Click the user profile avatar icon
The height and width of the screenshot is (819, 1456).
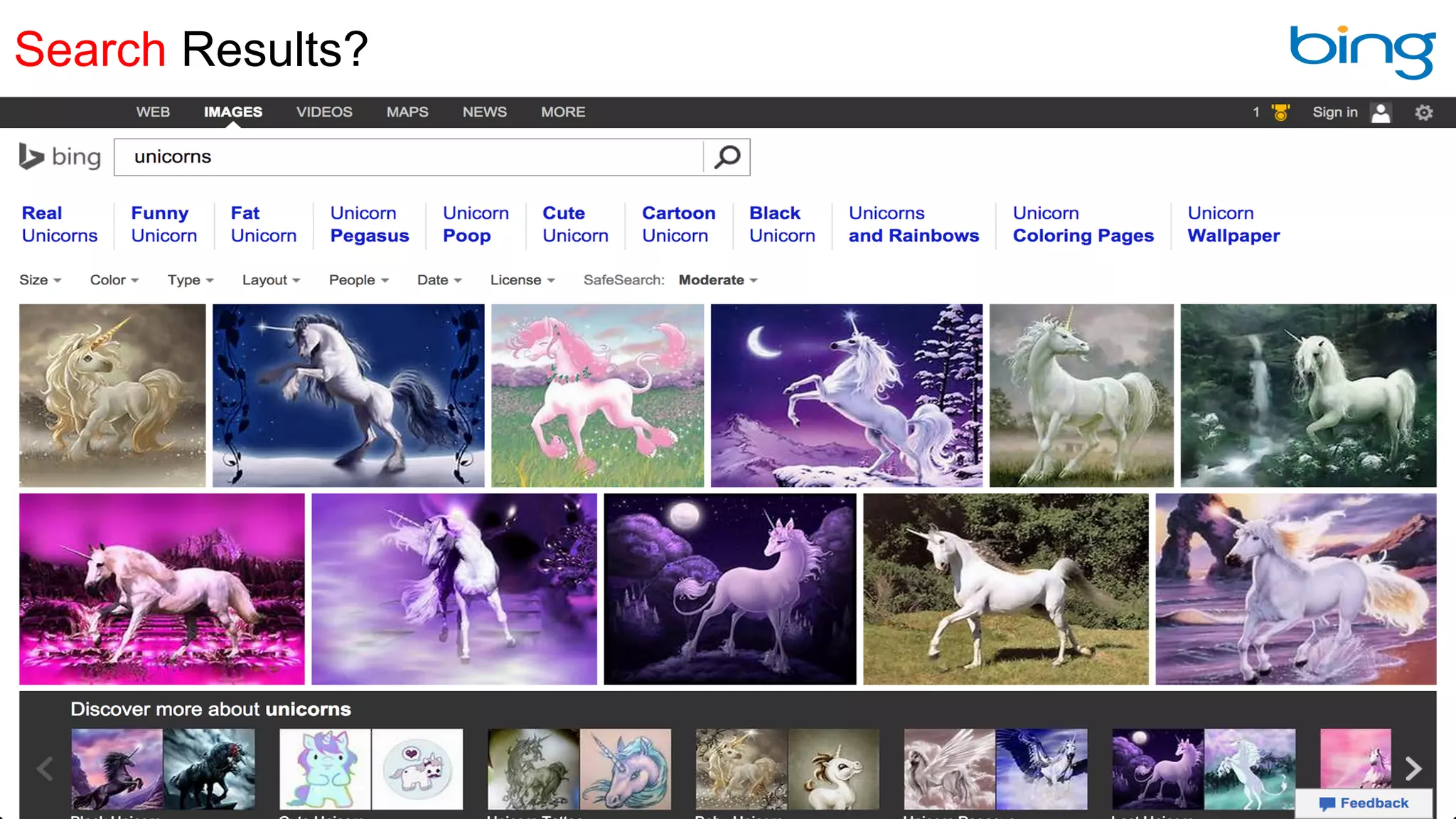1381,112
